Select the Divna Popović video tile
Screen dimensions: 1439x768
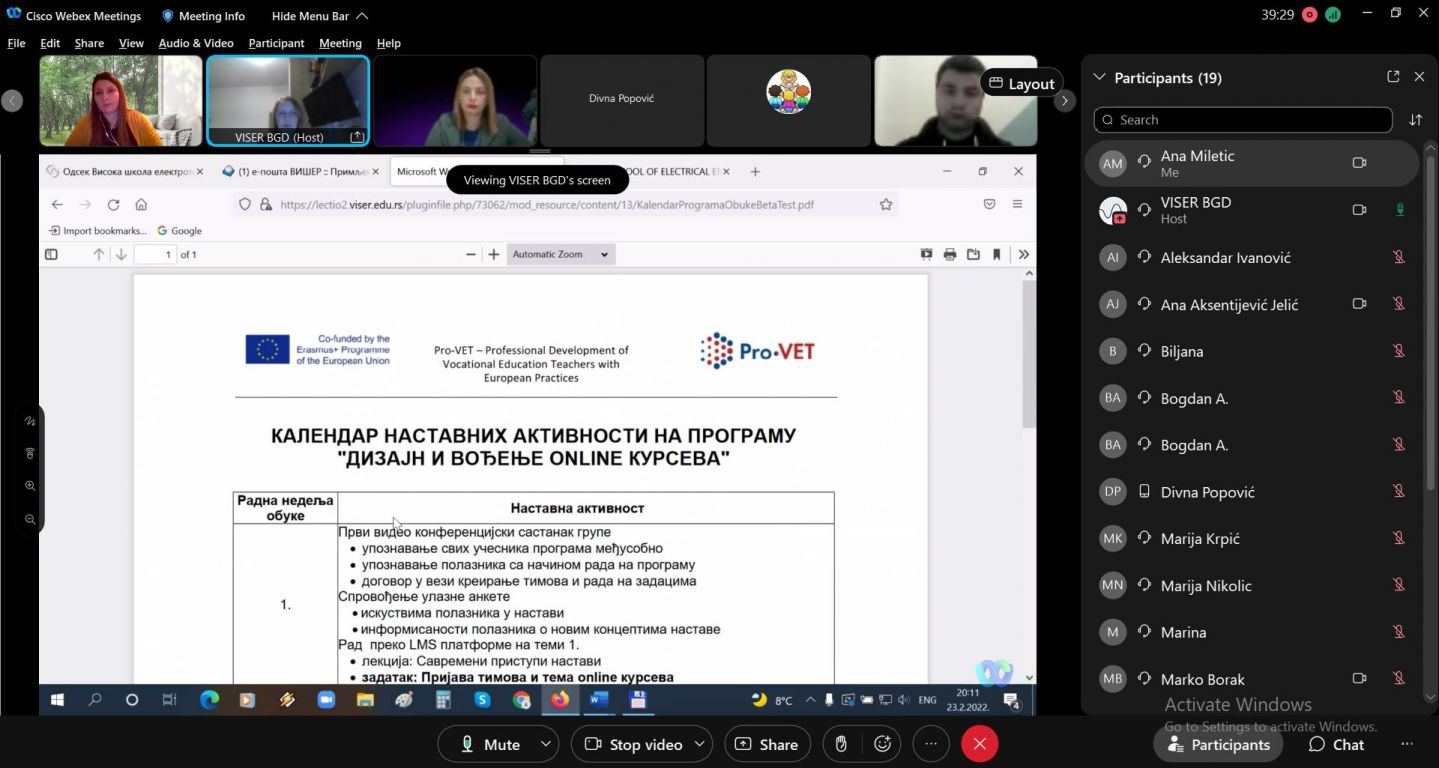point(621,100)
